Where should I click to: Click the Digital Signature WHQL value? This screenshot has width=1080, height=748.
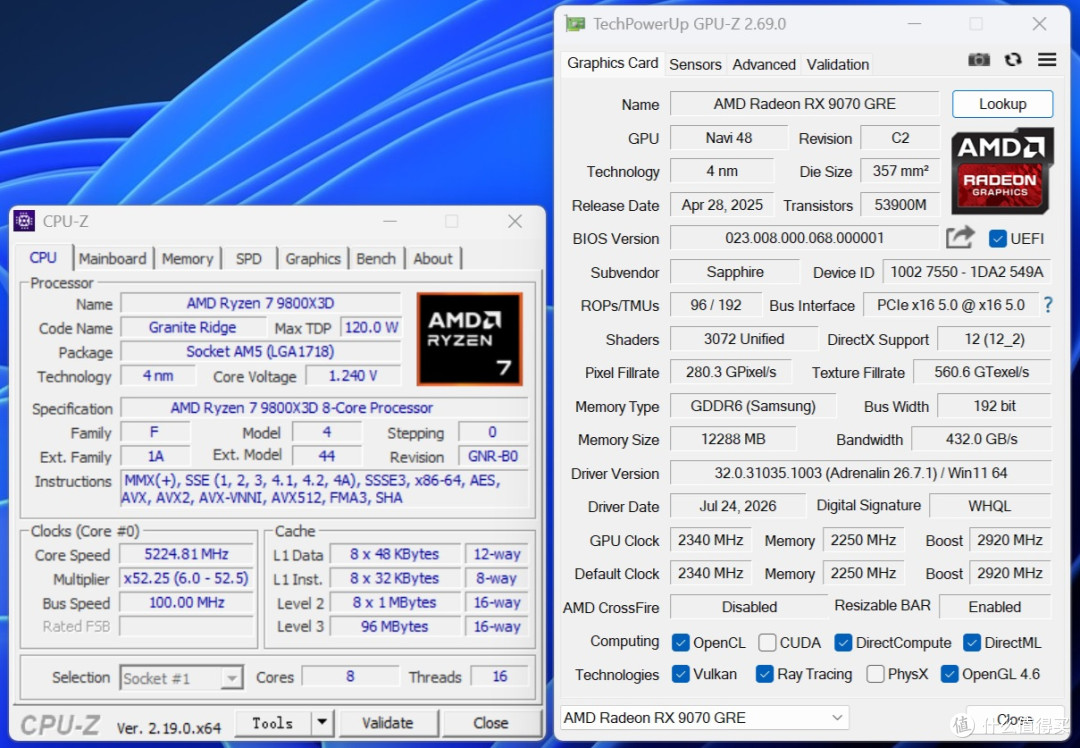989,506
